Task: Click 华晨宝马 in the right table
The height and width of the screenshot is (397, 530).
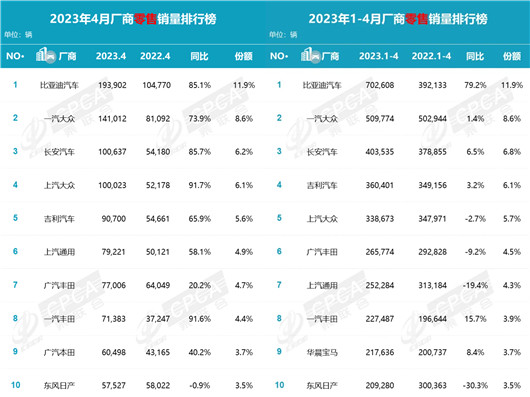Action: pos(322,352)
